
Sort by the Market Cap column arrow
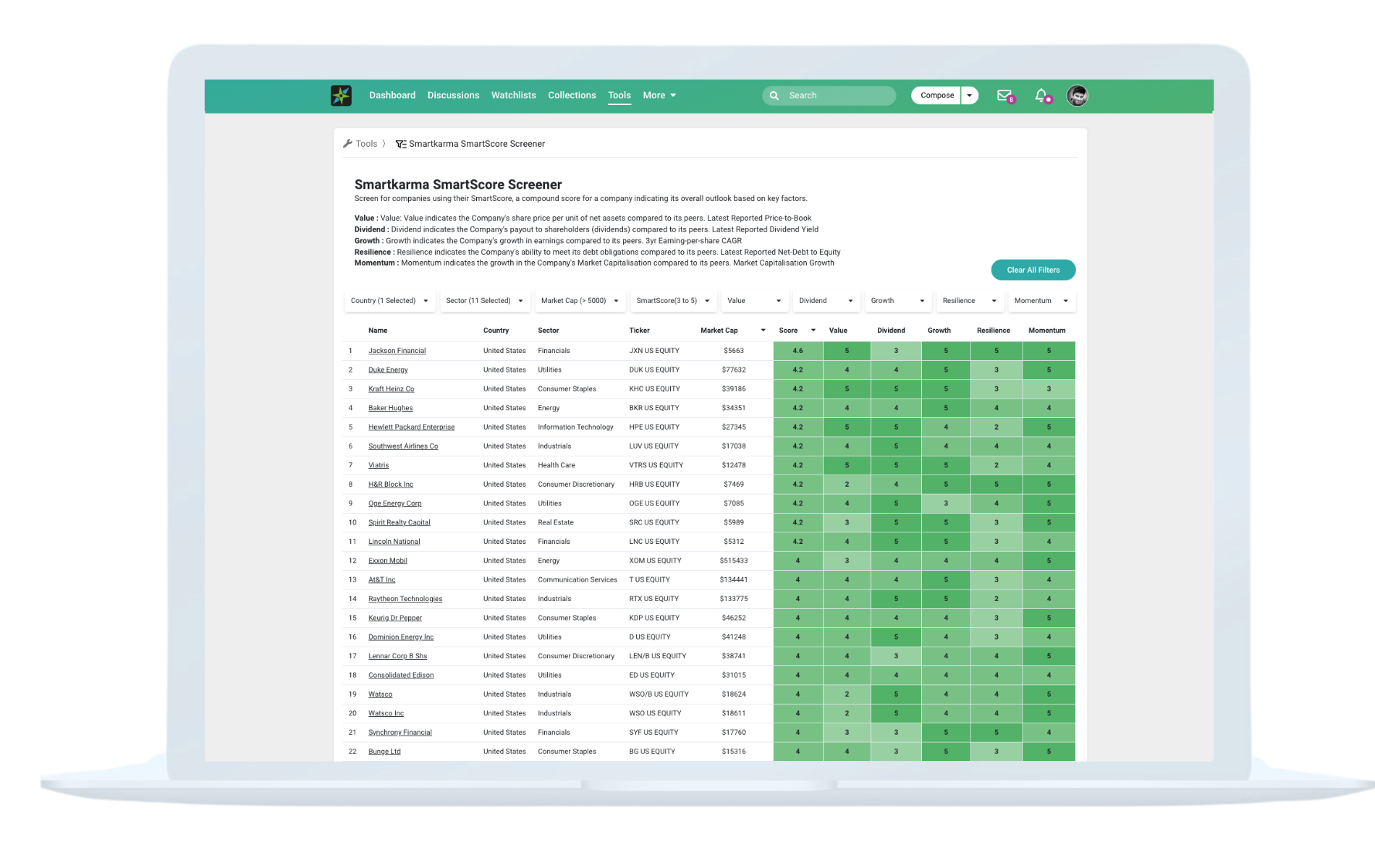click(x=763, y=331)
